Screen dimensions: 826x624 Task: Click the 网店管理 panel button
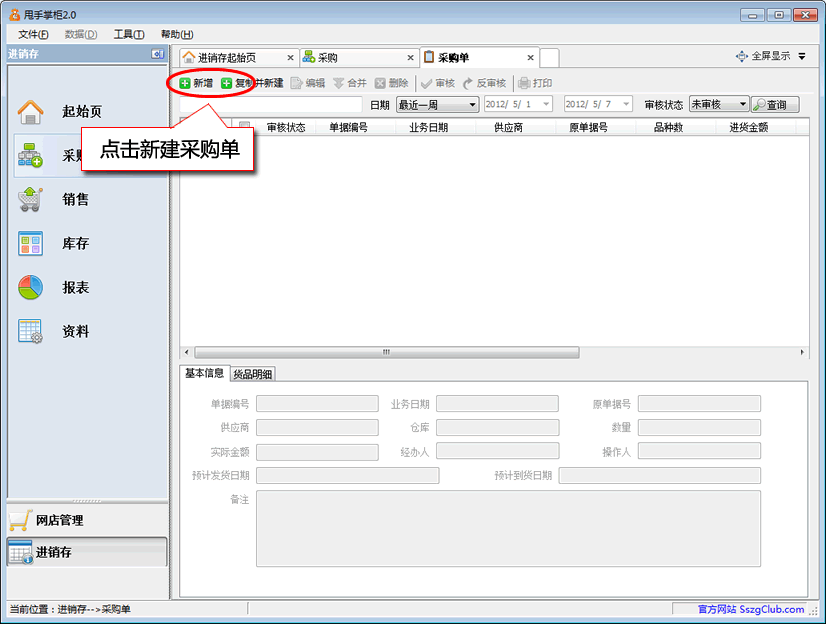click(x=87, y=520)
